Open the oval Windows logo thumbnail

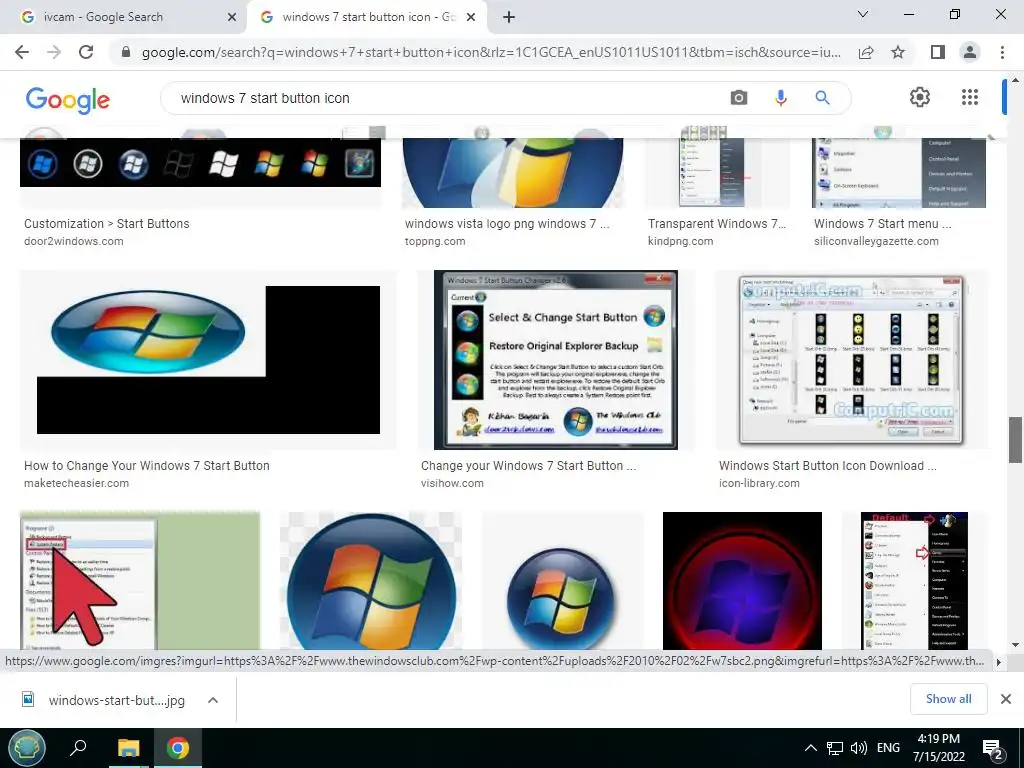pos(208,360)
